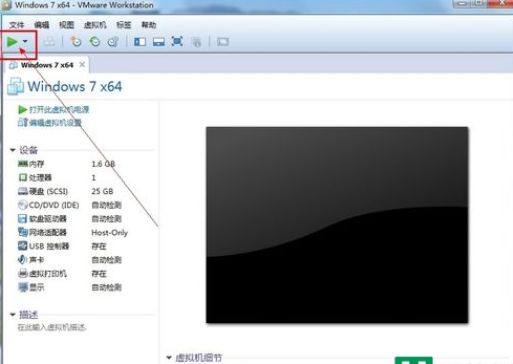Open the 文件 menu

point(16,25)
